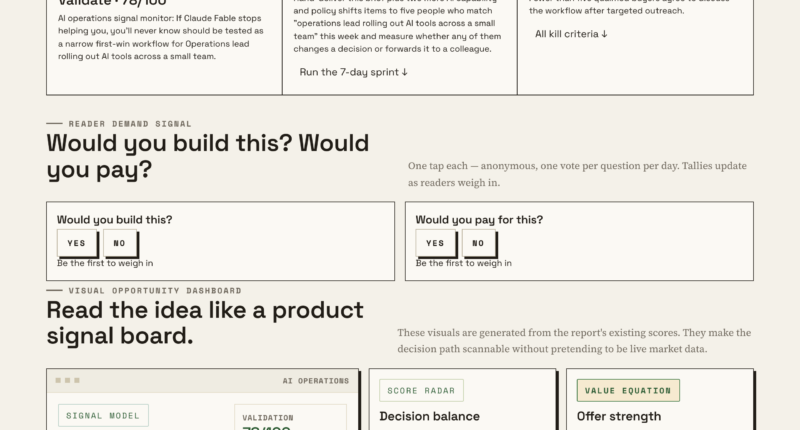Vote YES on "Would you build this?"
The width and height of the screenshot is (800, 430).
coord(77,243)
